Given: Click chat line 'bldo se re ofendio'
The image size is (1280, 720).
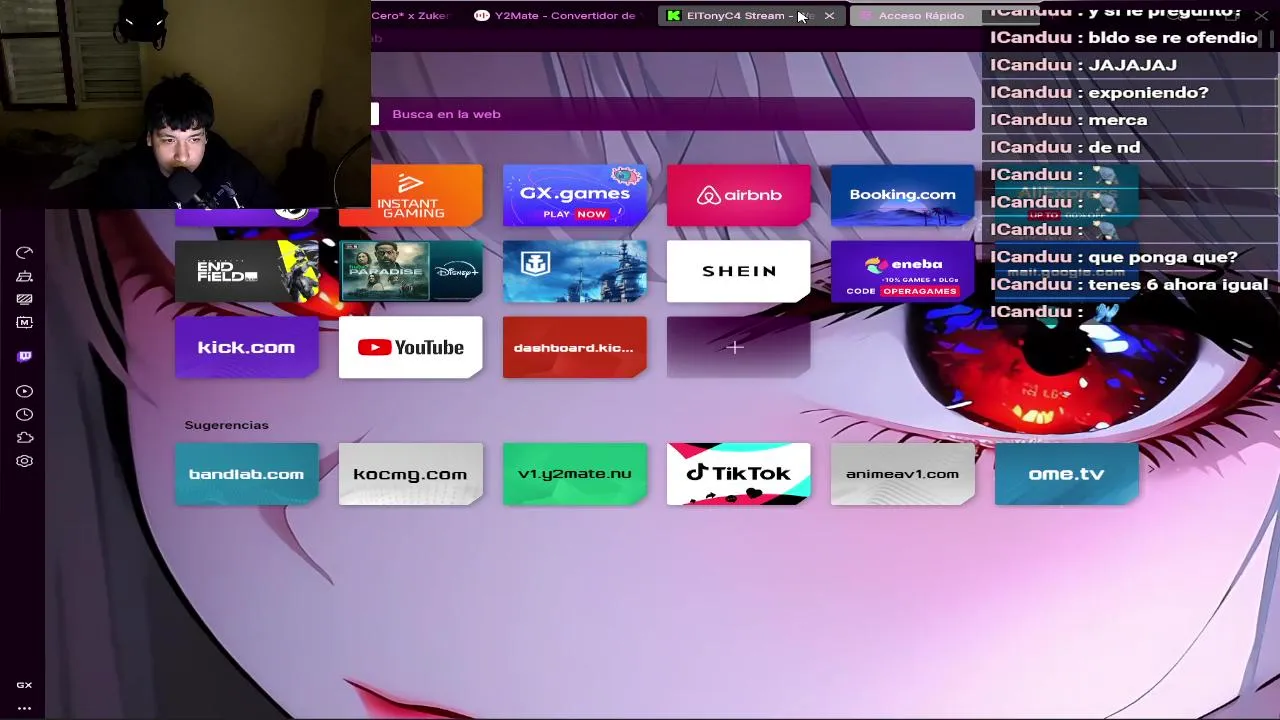Looking at the screenshot, I should pos(1172,37).
